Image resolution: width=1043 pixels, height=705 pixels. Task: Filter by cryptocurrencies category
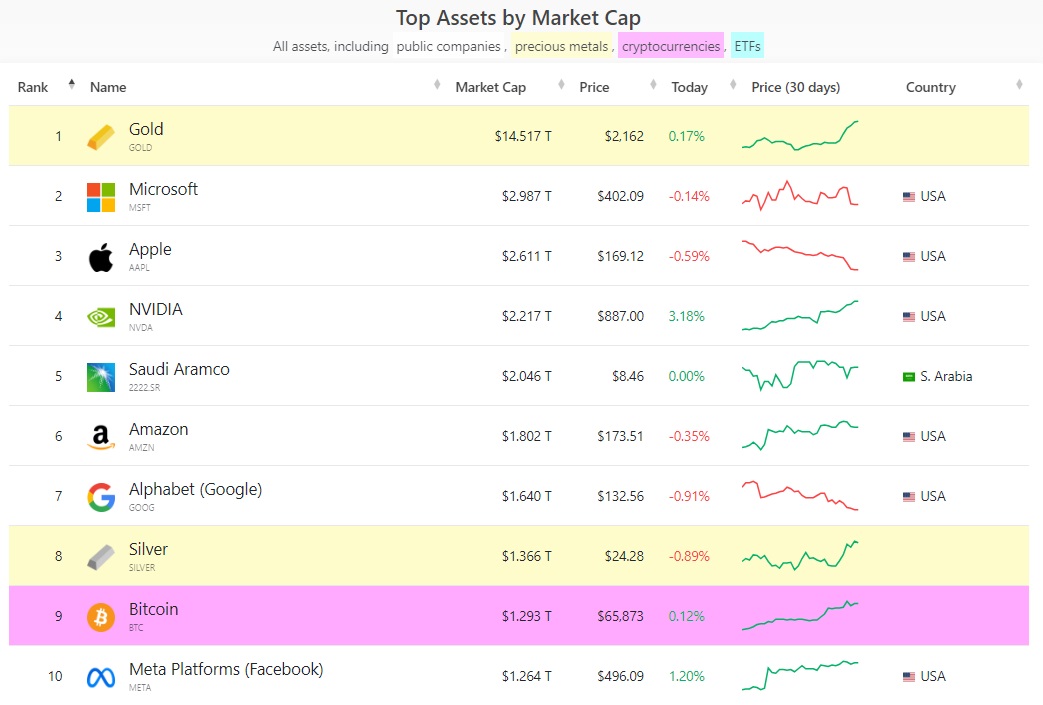(670, 46)
